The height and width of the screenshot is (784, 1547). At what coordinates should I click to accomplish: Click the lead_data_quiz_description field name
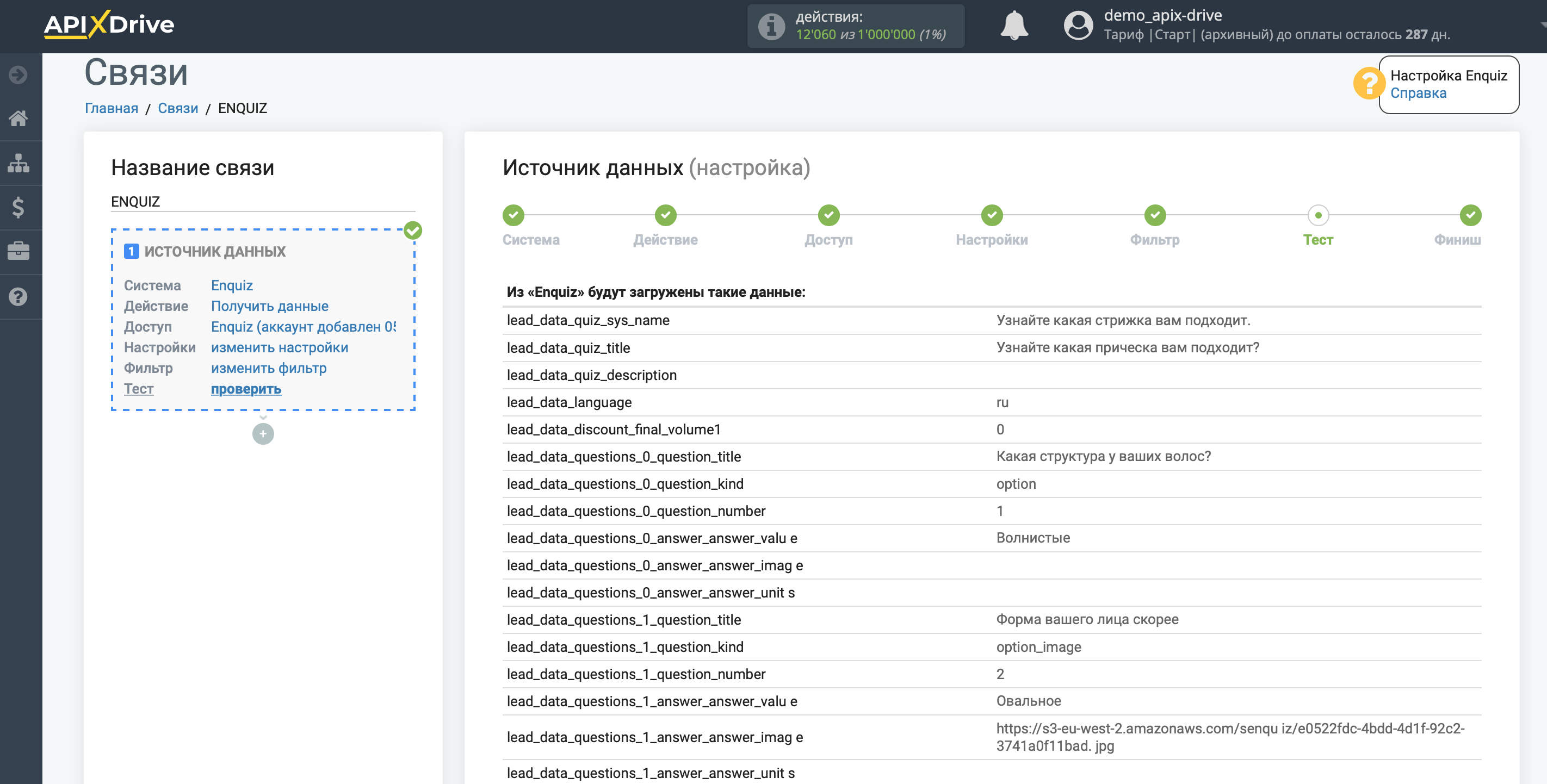(591, 375)
